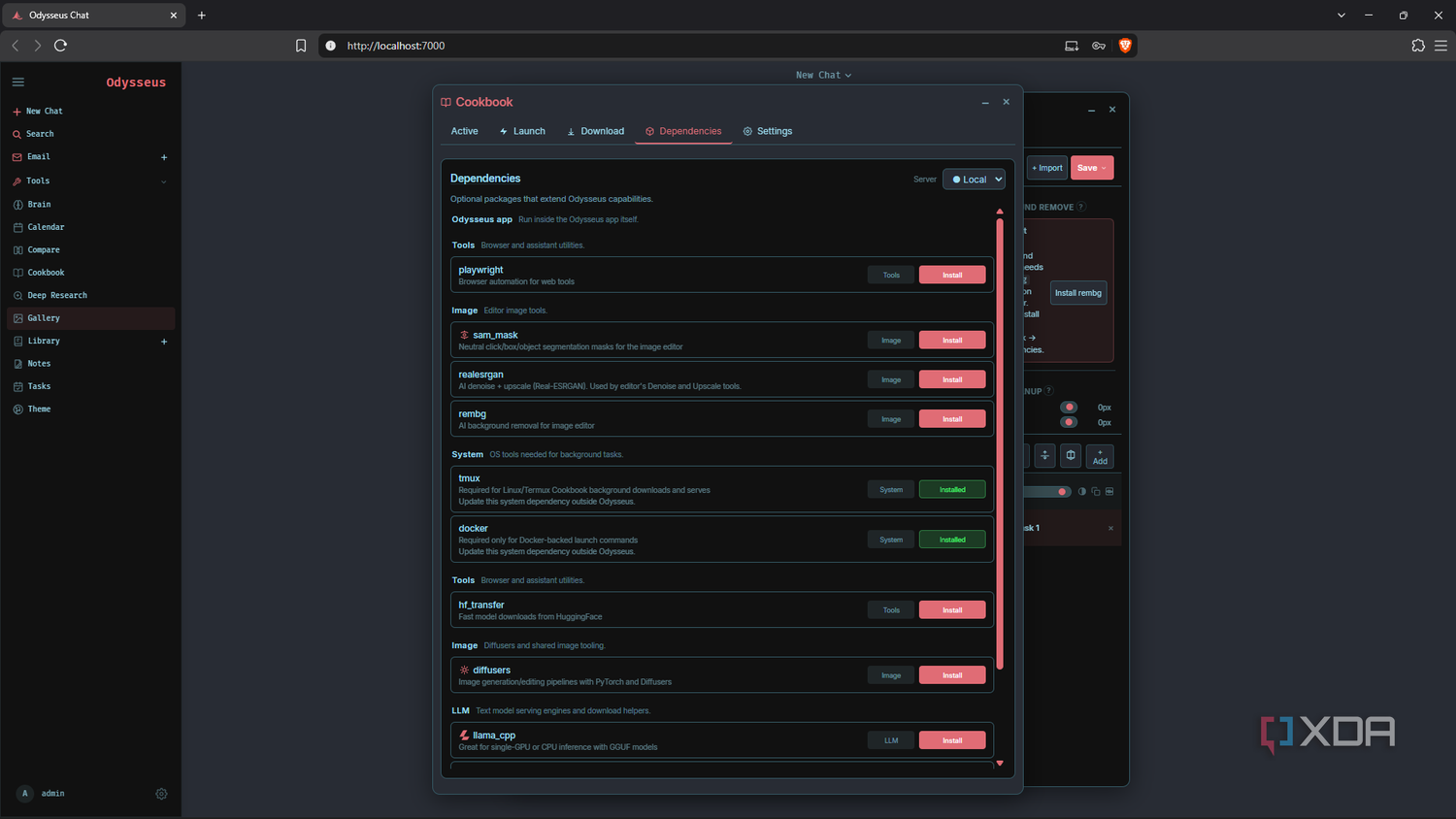Expand the Tools section in the sidebar
The width and height of the screenshot is (1456, 819).
163,181
